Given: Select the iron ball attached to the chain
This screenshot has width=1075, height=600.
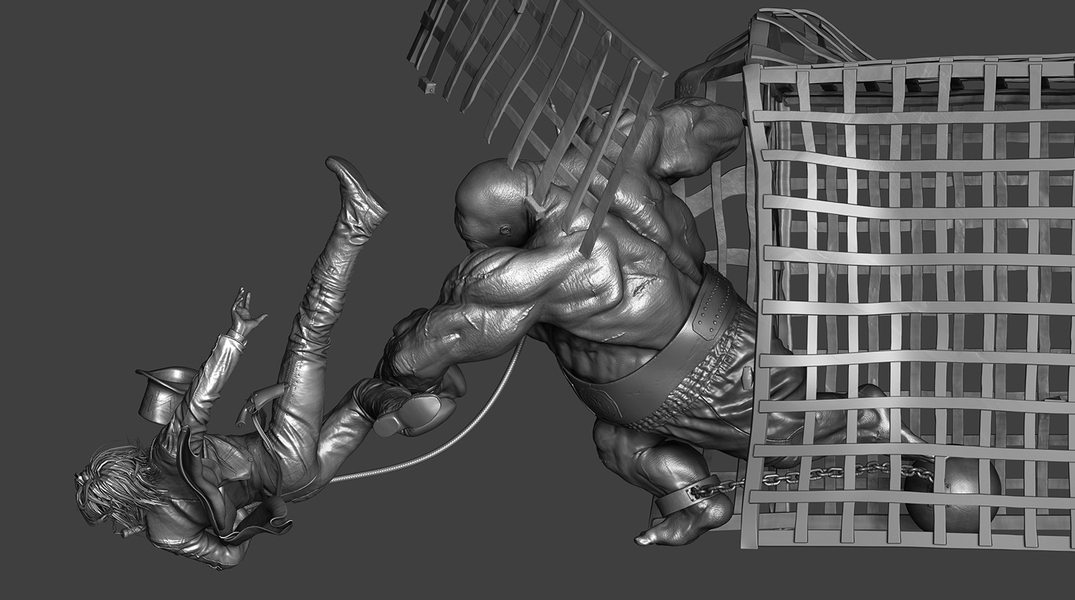Looking at the screenshot, I should [952, 493].
